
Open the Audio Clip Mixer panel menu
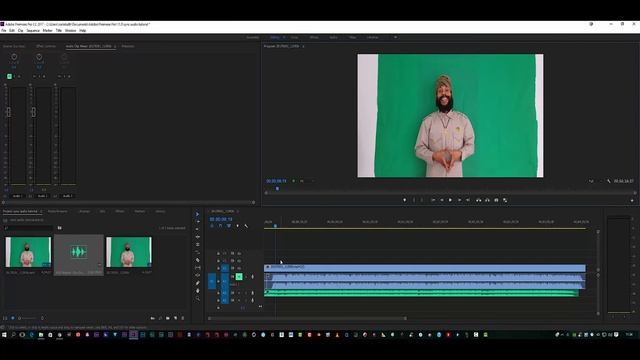pyautogui.click(x=115, y=47)
